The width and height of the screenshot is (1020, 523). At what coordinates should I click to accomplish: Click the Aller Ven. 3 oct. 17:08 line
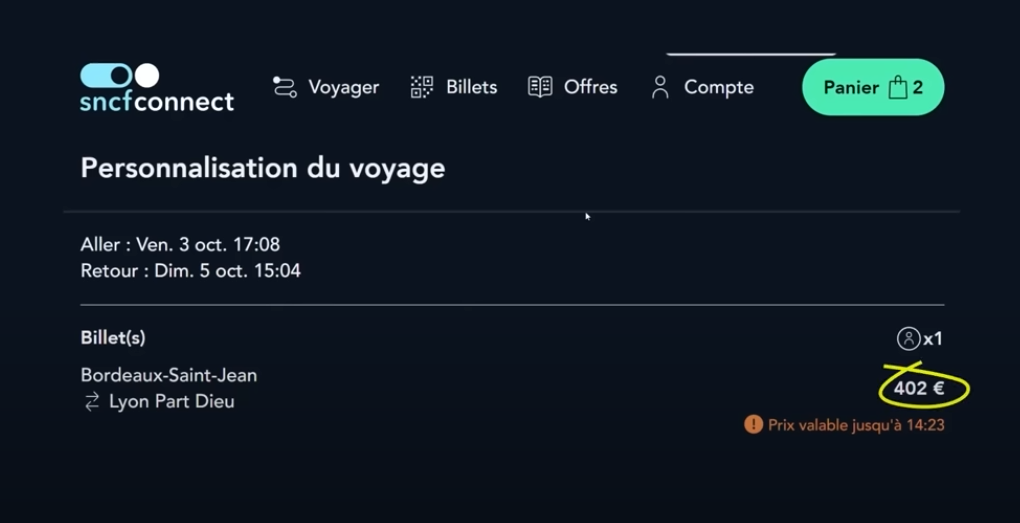(180, 245)
